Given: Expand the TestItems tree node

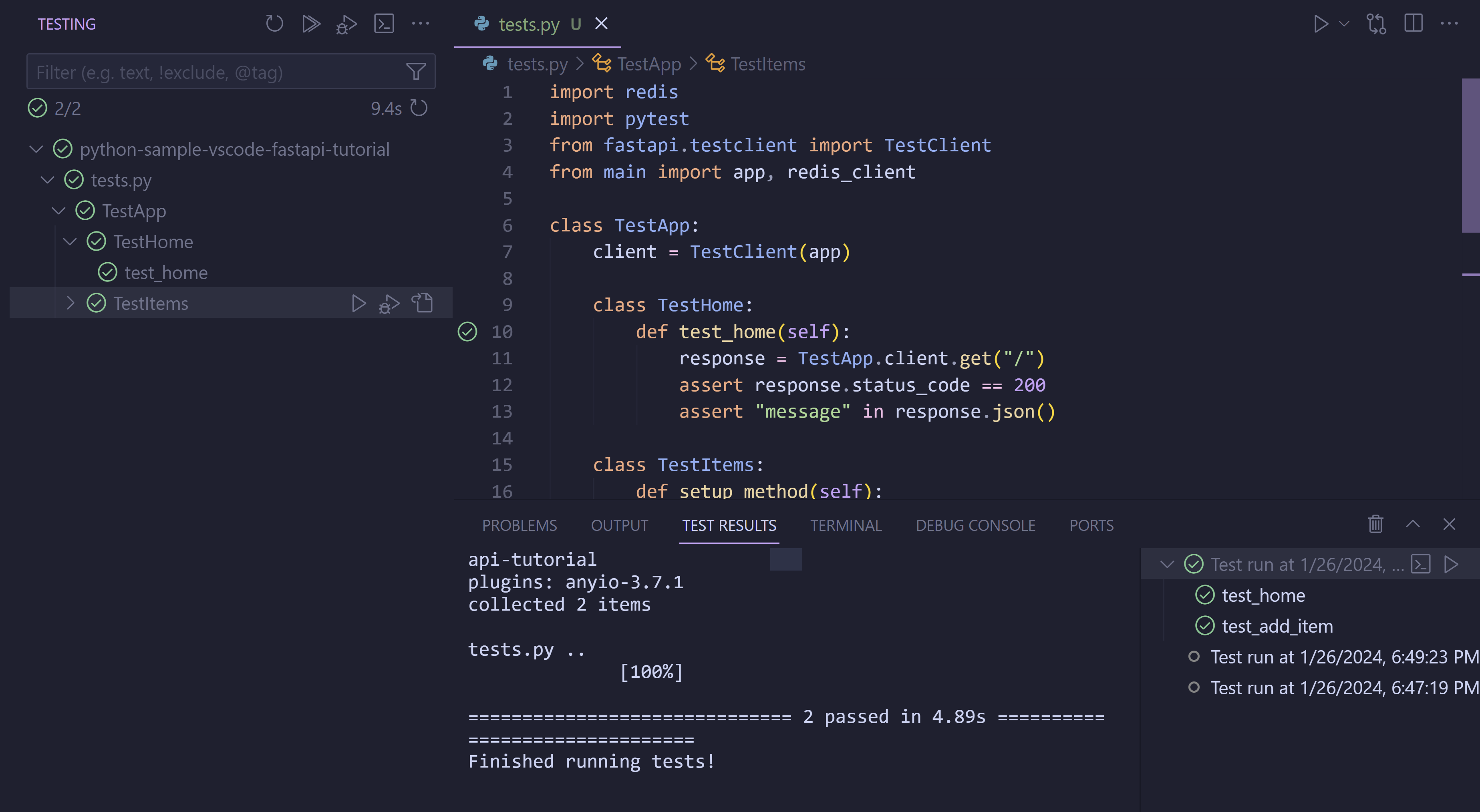Looking at the screenshot, I should 70,303.
